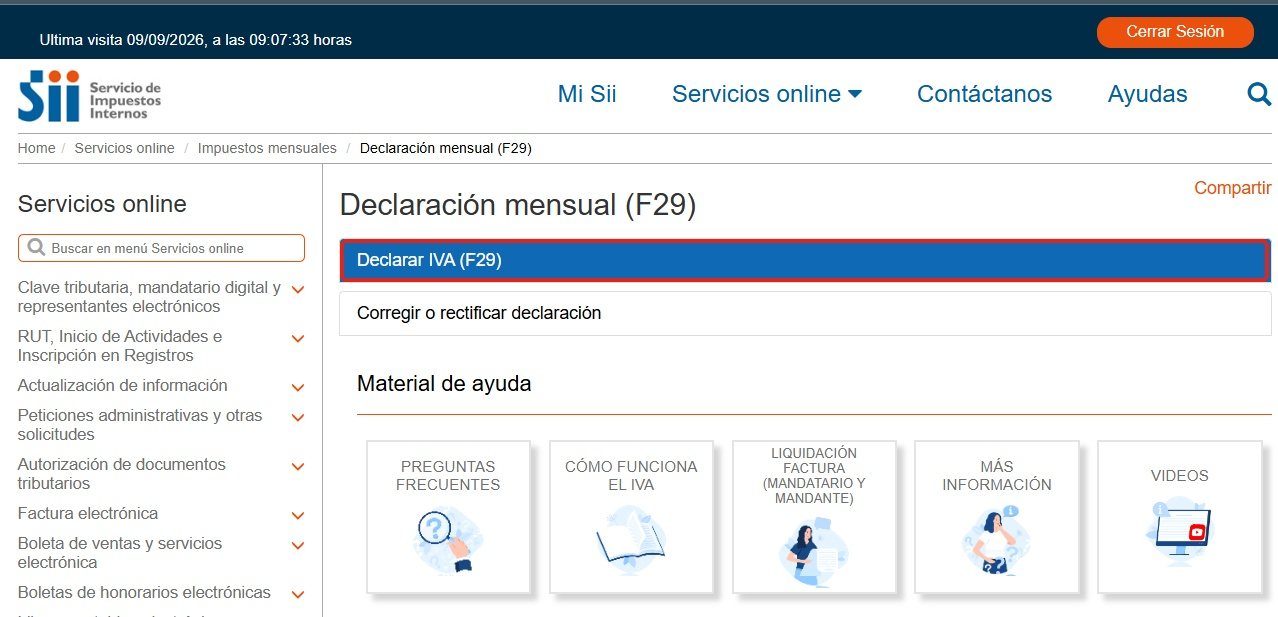Image resolution: width=1278 pixels, height=617 pixels.
Task: Open Peticiones administrativas y otras solicitudes
Action: tap(140, 425)
